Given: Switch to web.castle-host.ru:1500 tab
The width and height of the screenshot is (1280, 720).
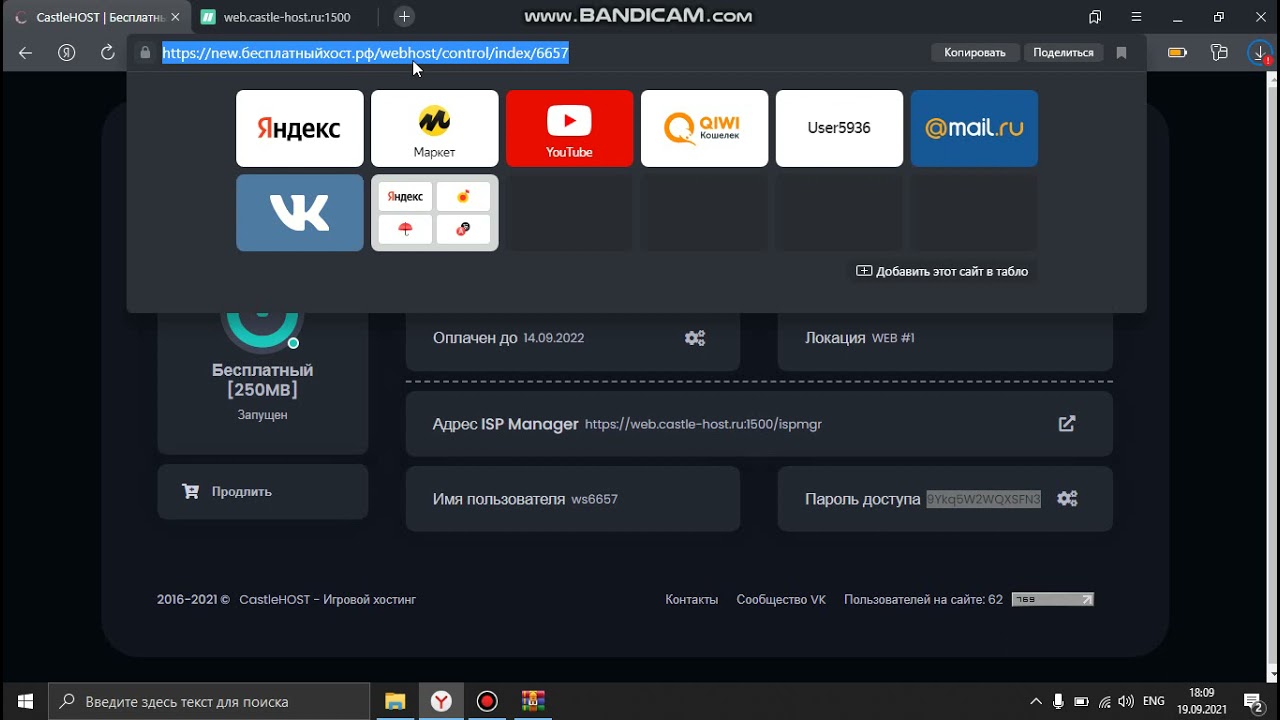Looking at the screenshot, I should tap(286, 17).
